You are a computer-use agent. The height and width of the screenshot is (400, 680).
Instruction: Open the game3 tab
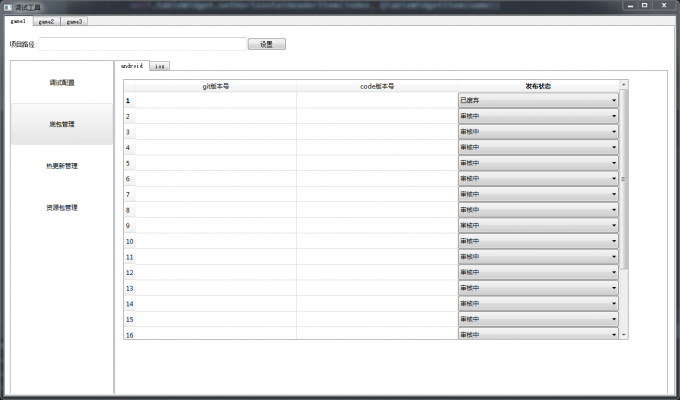point(74,21)
